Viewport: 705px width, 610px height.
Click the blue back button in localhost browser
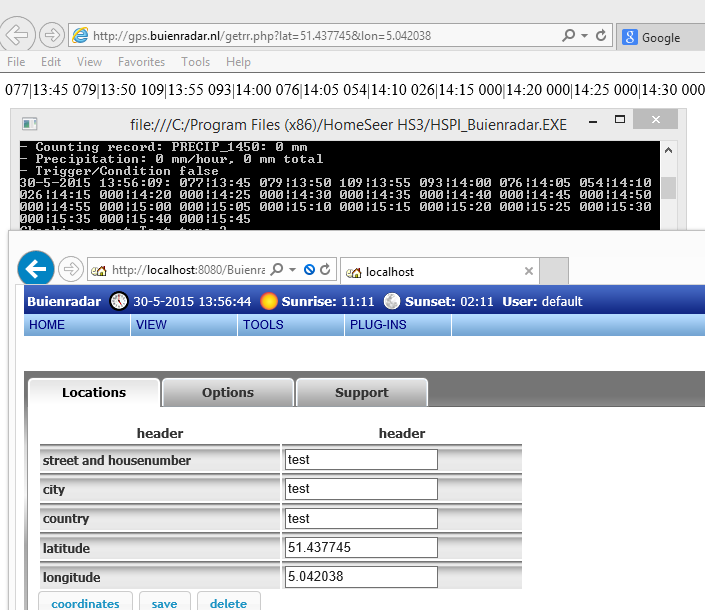tap(36, 269)
